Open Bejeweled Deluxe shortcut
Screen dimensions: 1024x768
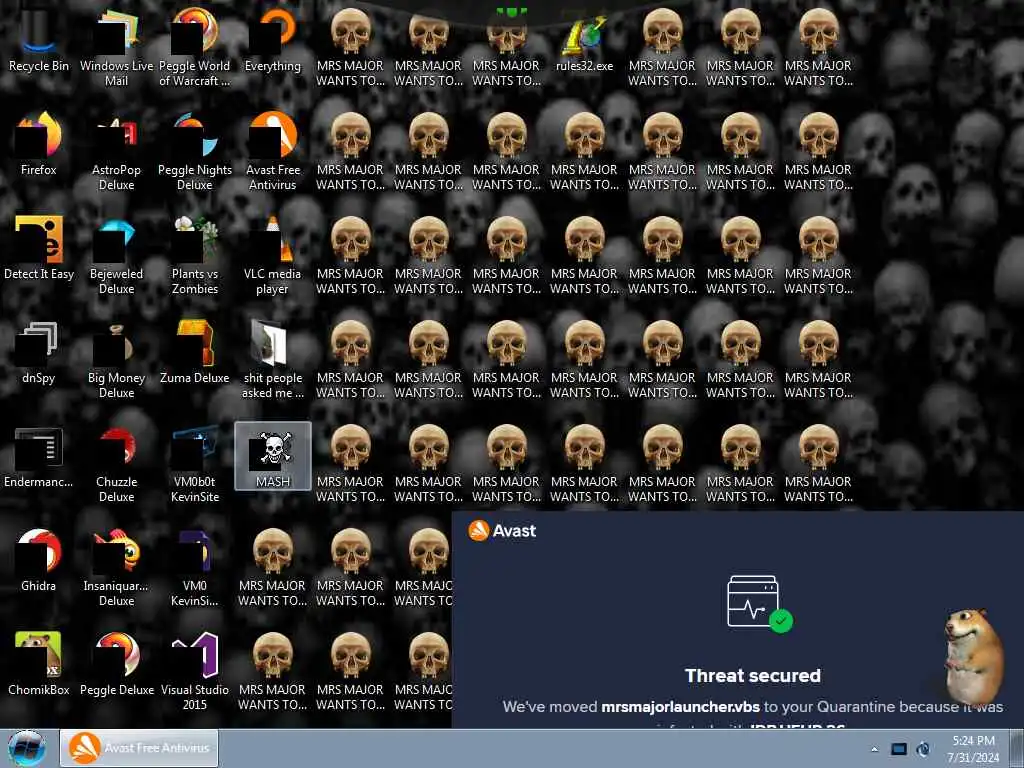click(116, 256)
